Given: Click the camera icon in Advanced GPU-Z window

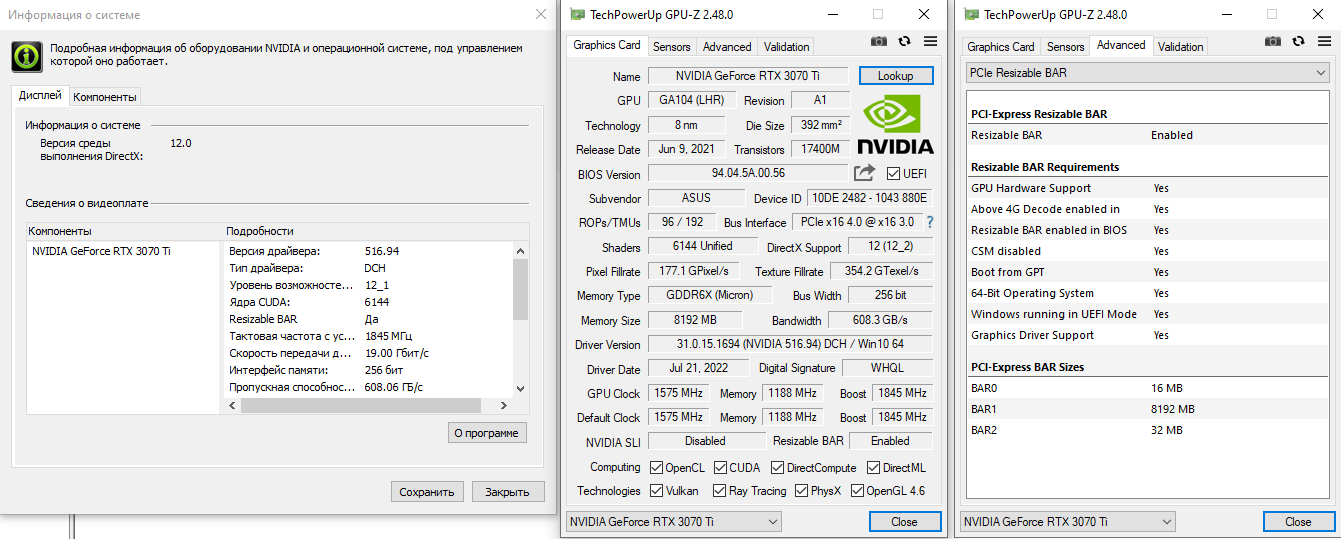Looking at the screenshot, I should click(x=1272, y=41).
